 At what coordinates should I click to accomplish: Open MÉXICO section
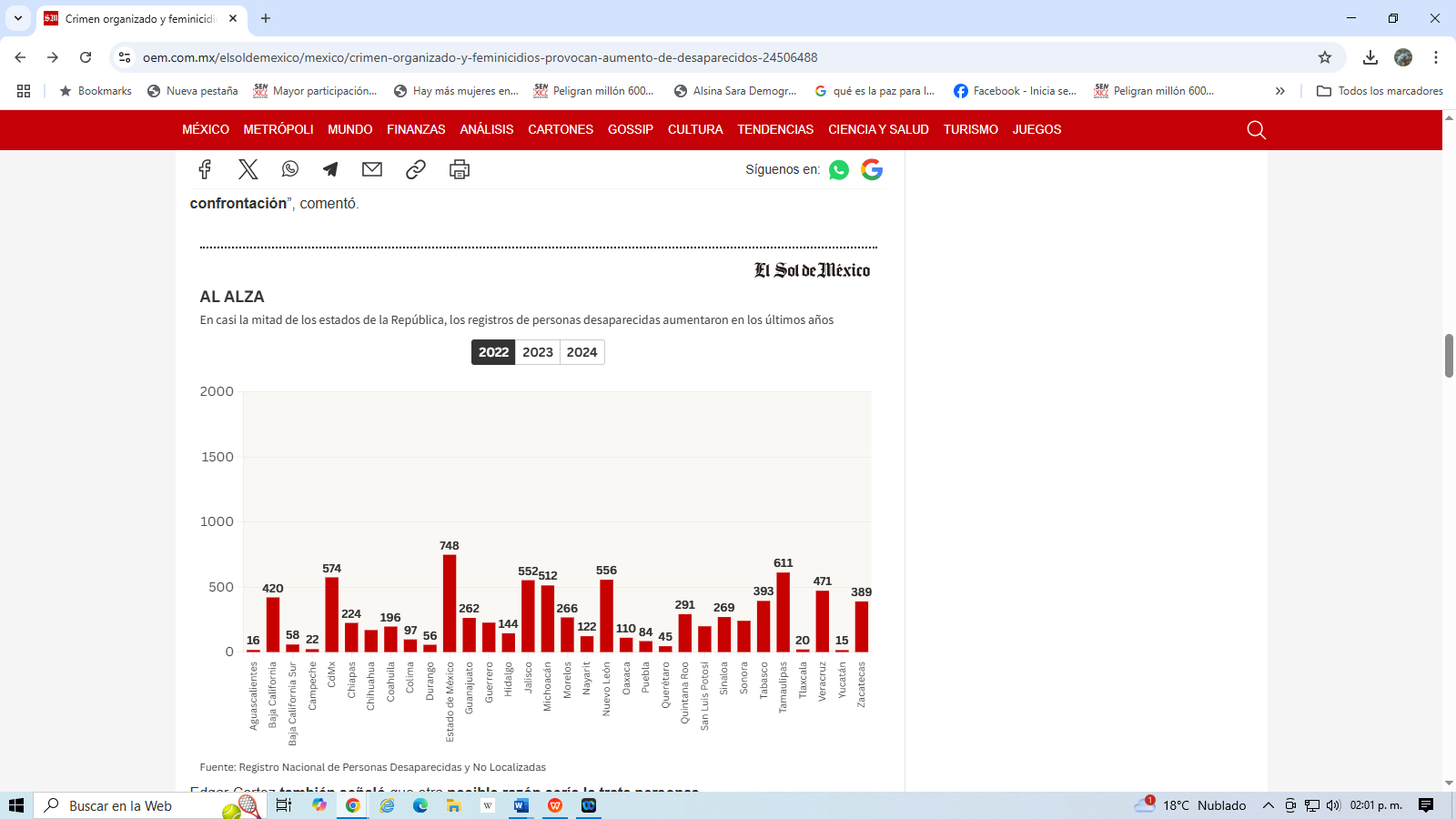[206, 129]
